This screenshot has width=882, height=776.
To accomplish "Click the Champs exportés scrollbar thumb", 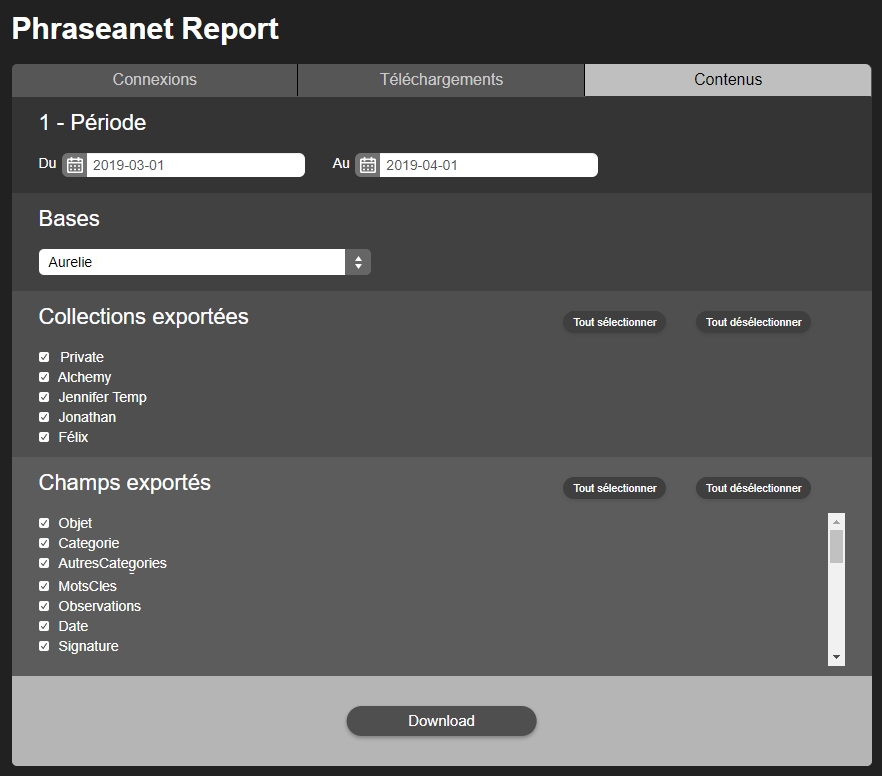I will 836,546.
